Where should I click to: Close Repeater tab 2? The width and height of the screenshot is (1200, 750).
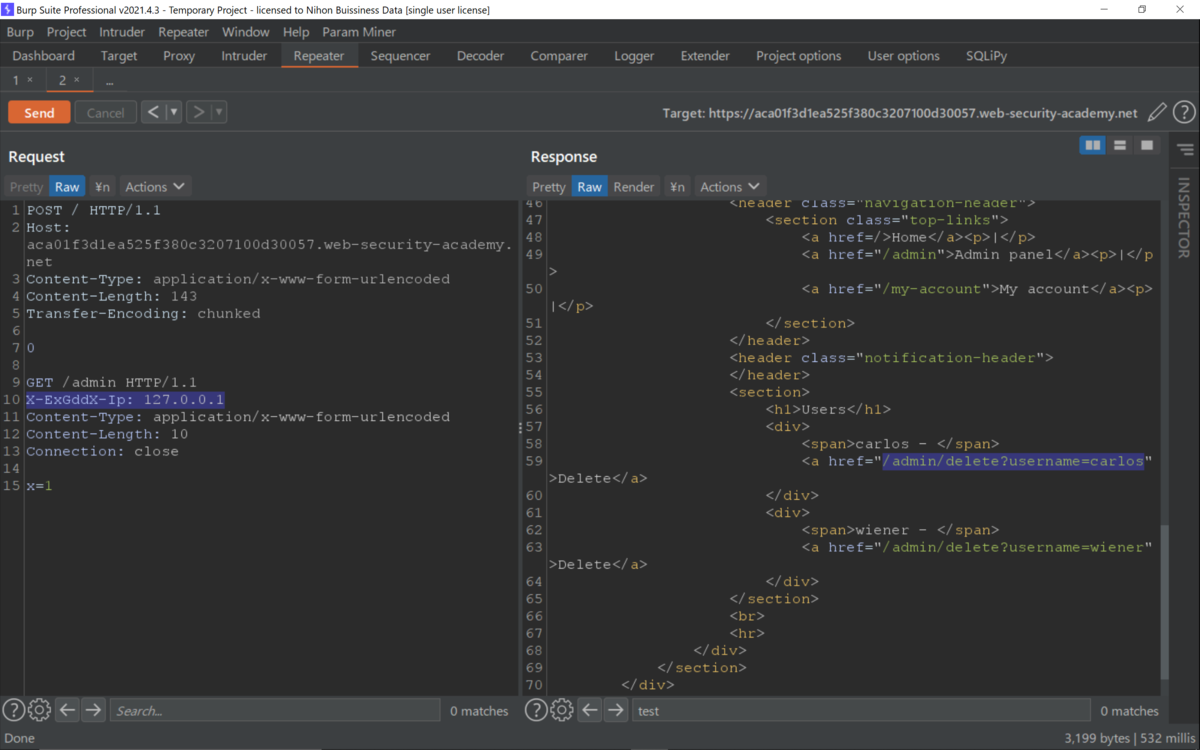click(x=76, y=80)
